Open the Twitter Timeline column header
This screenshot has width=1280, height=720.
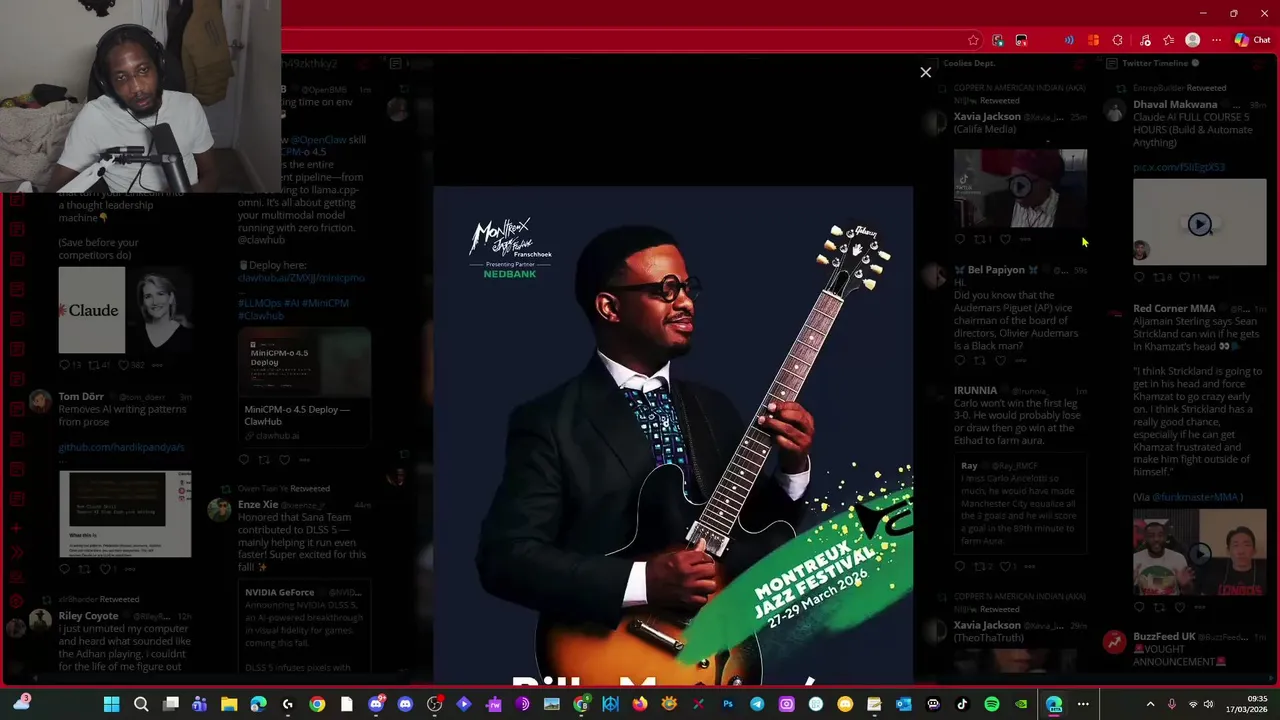[x=1155, y=63]
